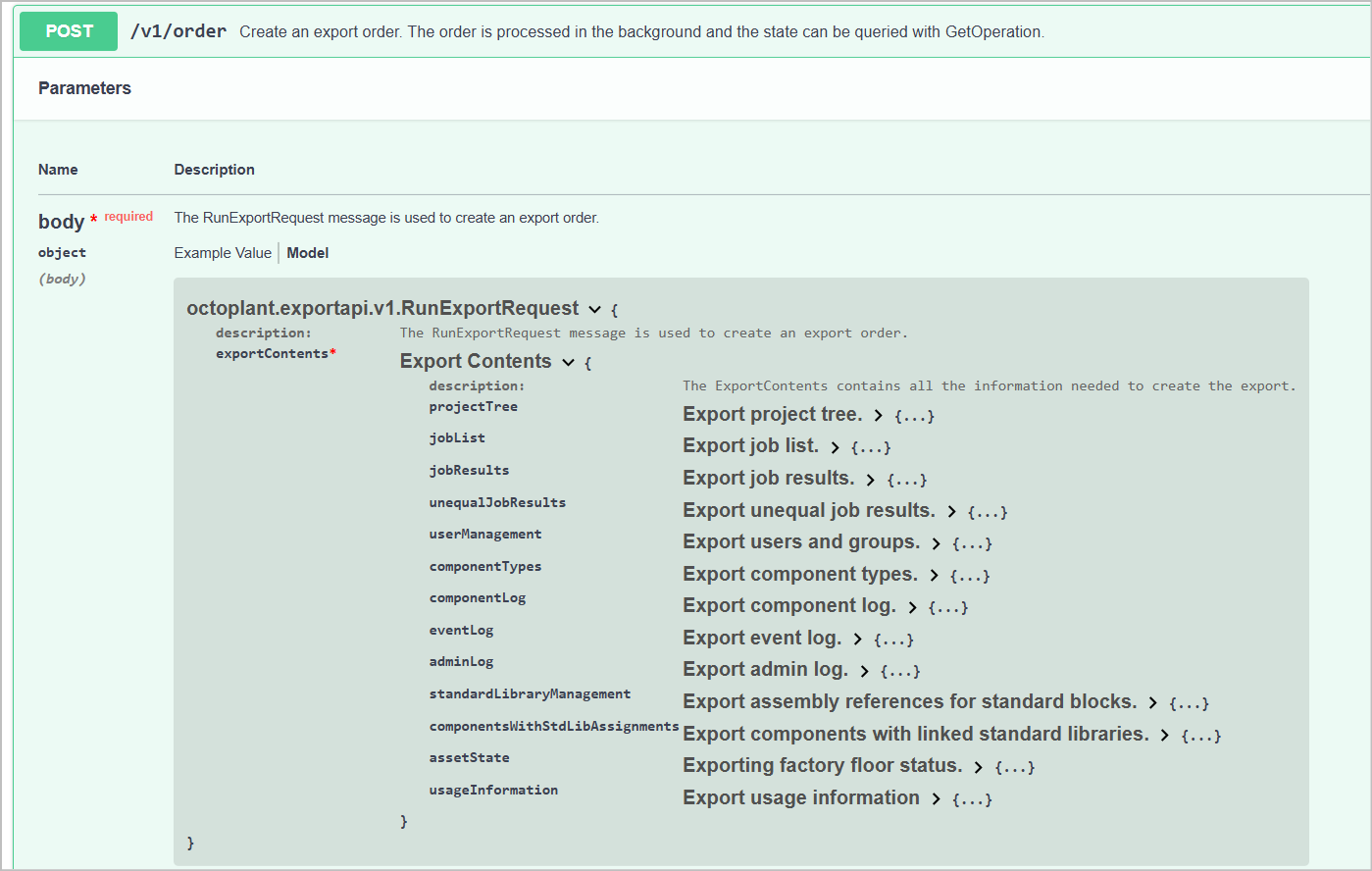Click the Description column header
Viewport: 1372px width, 871px height.
(215, 170)
